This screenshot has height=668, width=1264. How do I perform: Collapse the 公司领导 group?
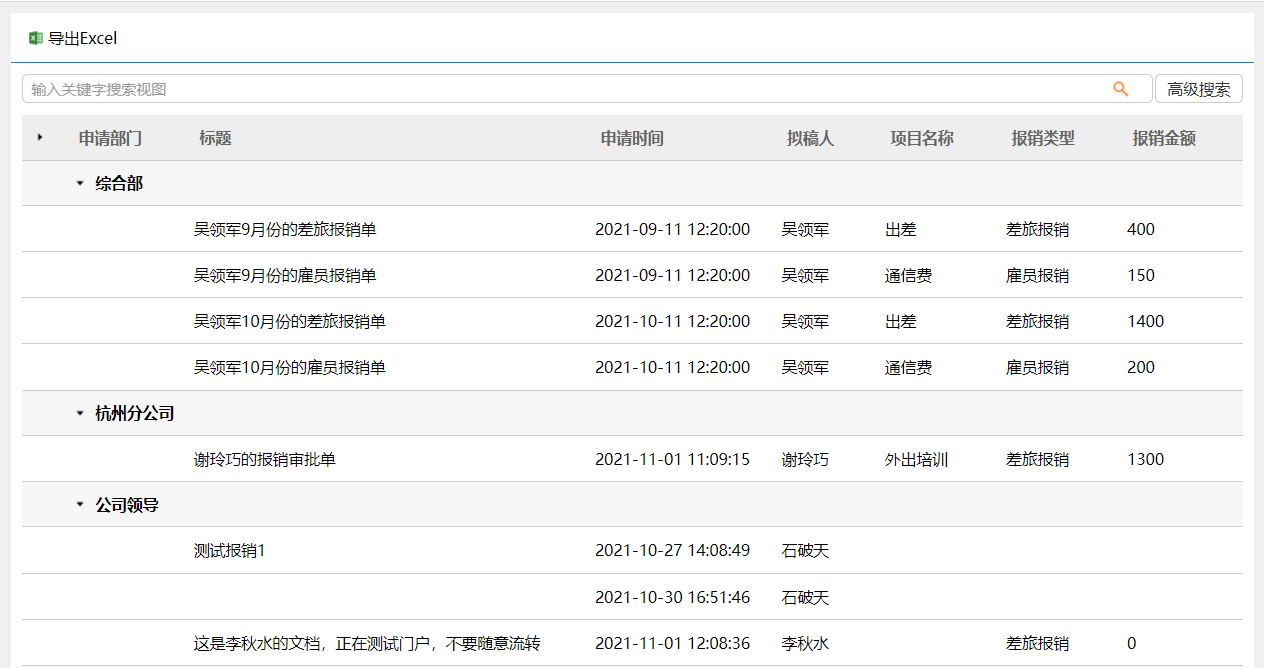click(80, 505)
